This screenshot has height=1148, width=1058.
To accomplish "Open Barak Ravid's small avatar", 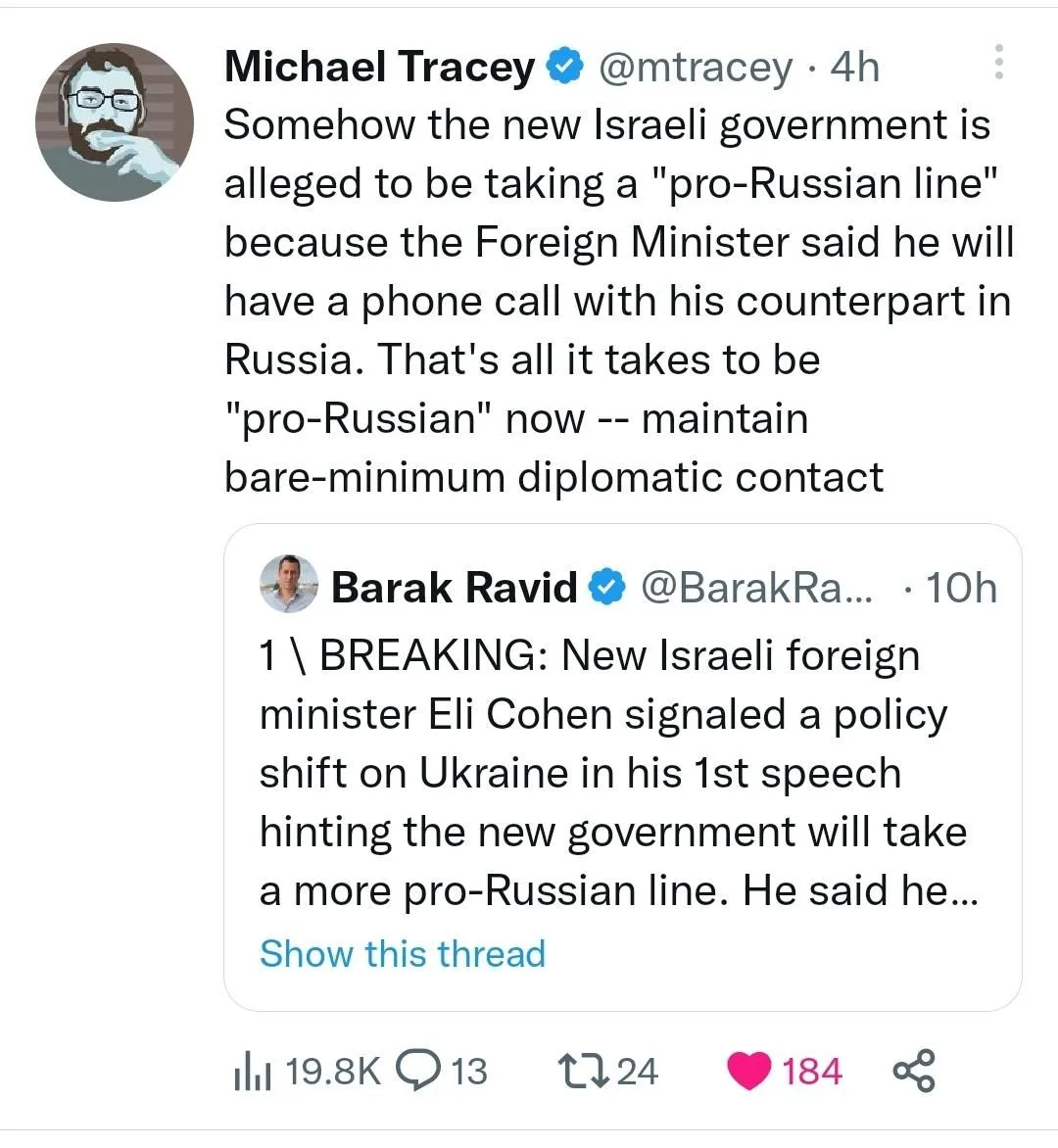I will point(289,585).
